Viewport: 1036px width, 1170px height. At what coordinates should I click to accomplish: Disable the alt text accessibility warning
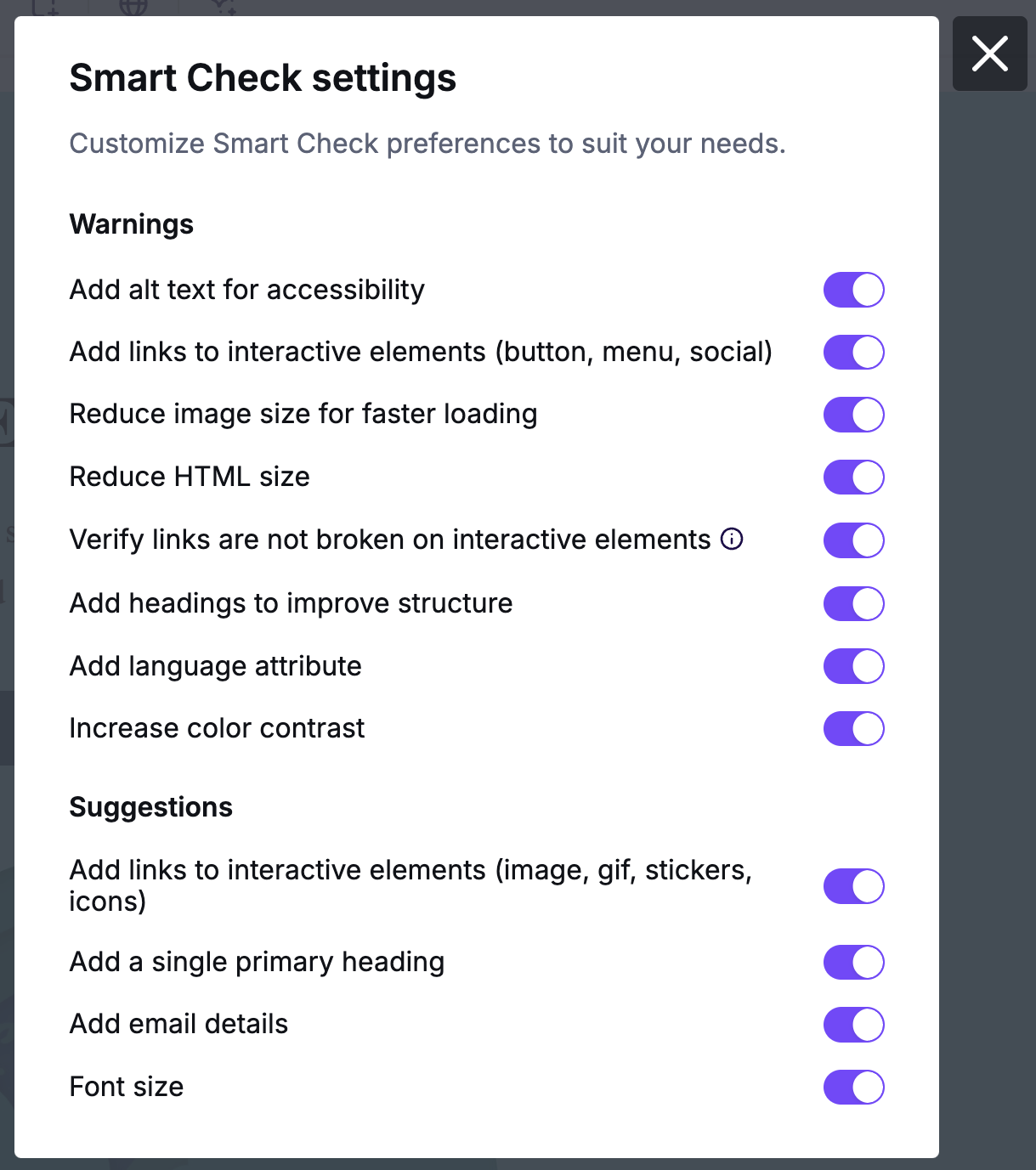(853, 289)
